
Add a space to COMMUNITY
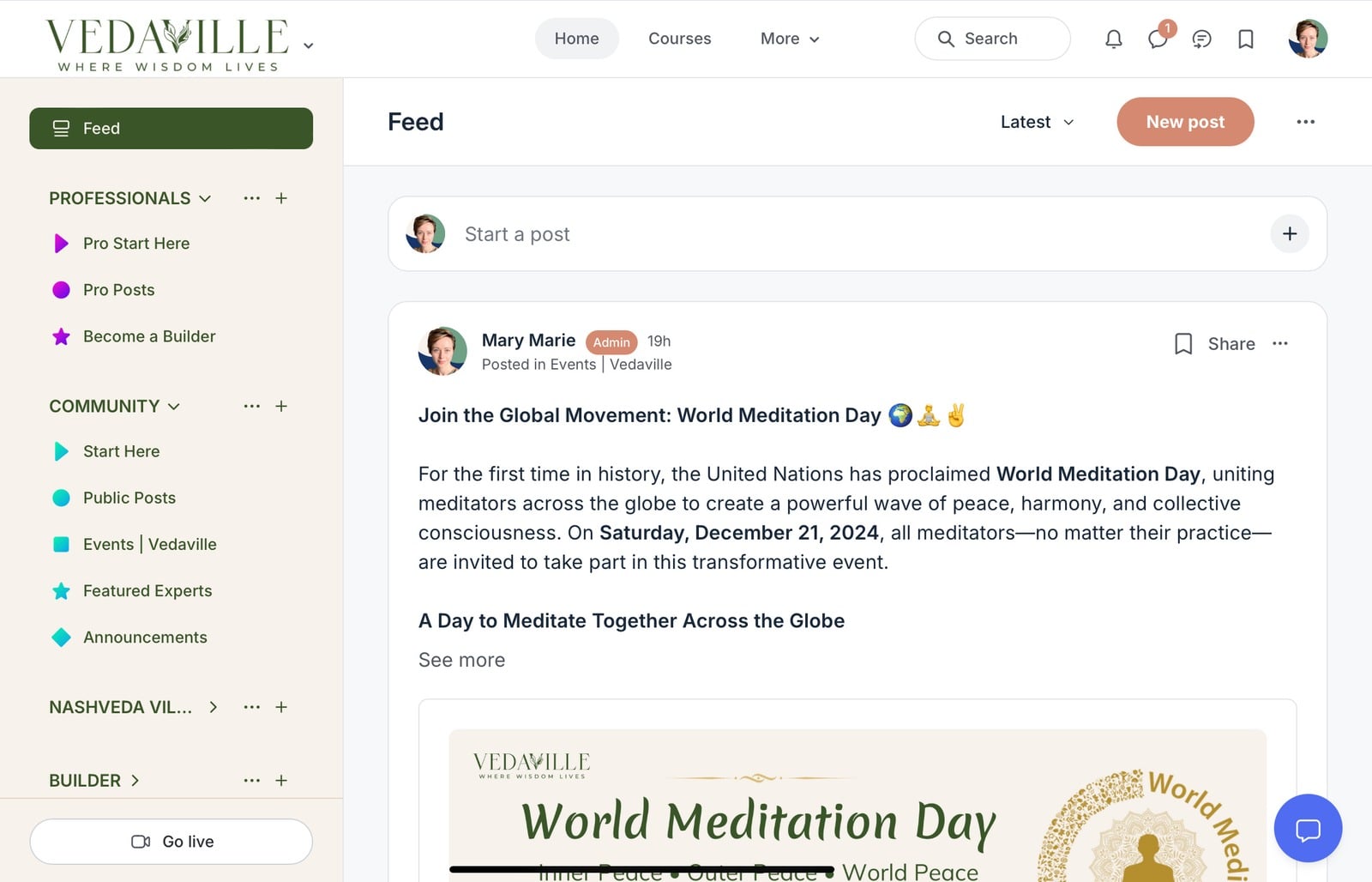point(281,406)
